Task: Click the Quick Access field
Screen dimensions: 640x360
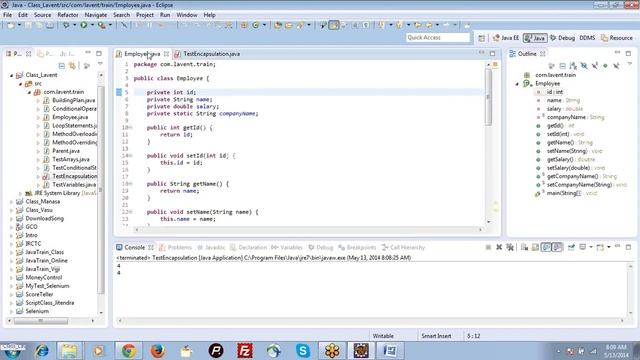Action: [x=438, y=38]
